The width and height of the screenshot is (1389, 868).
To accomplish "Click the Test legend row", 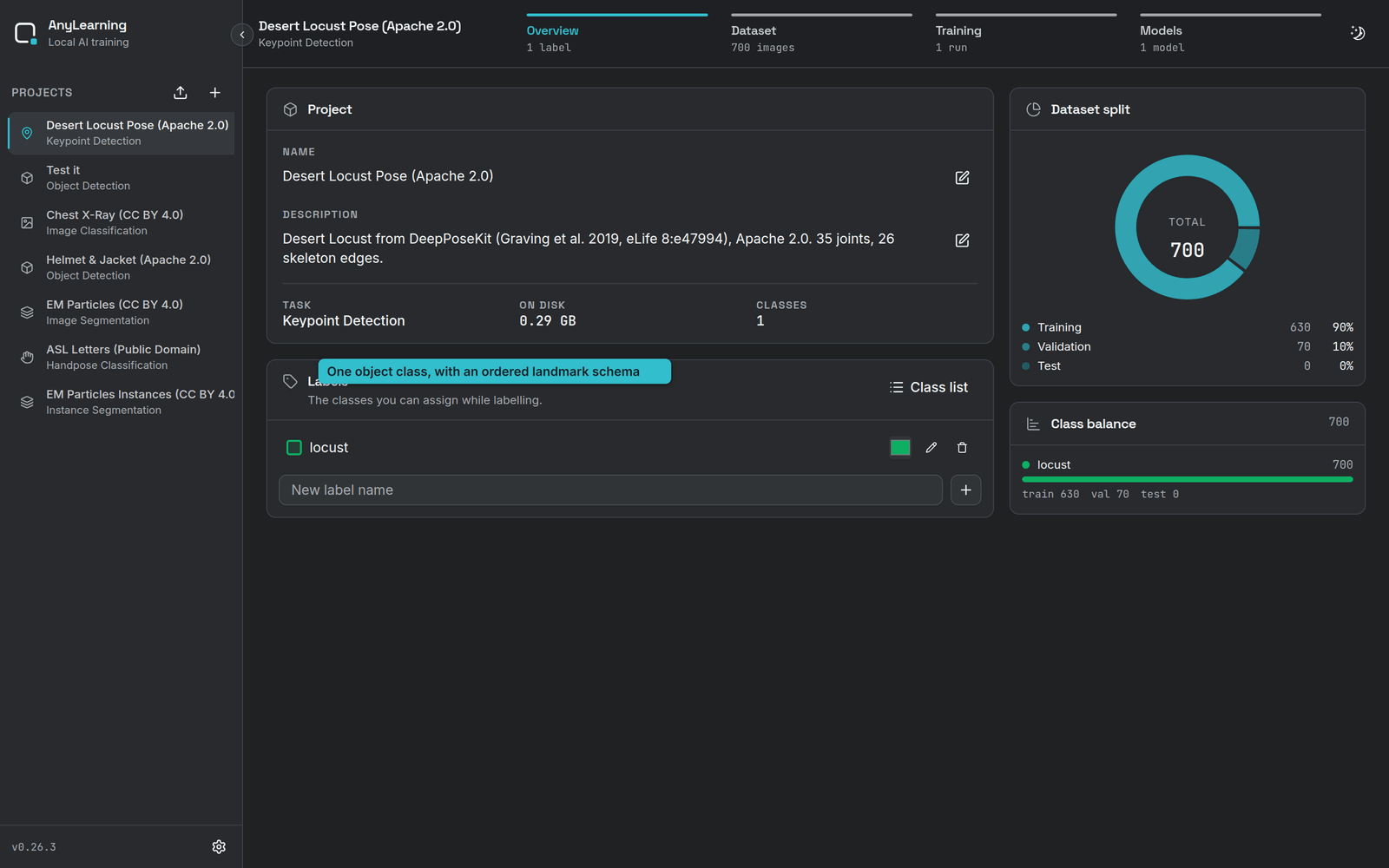I will coord(1188,365).
